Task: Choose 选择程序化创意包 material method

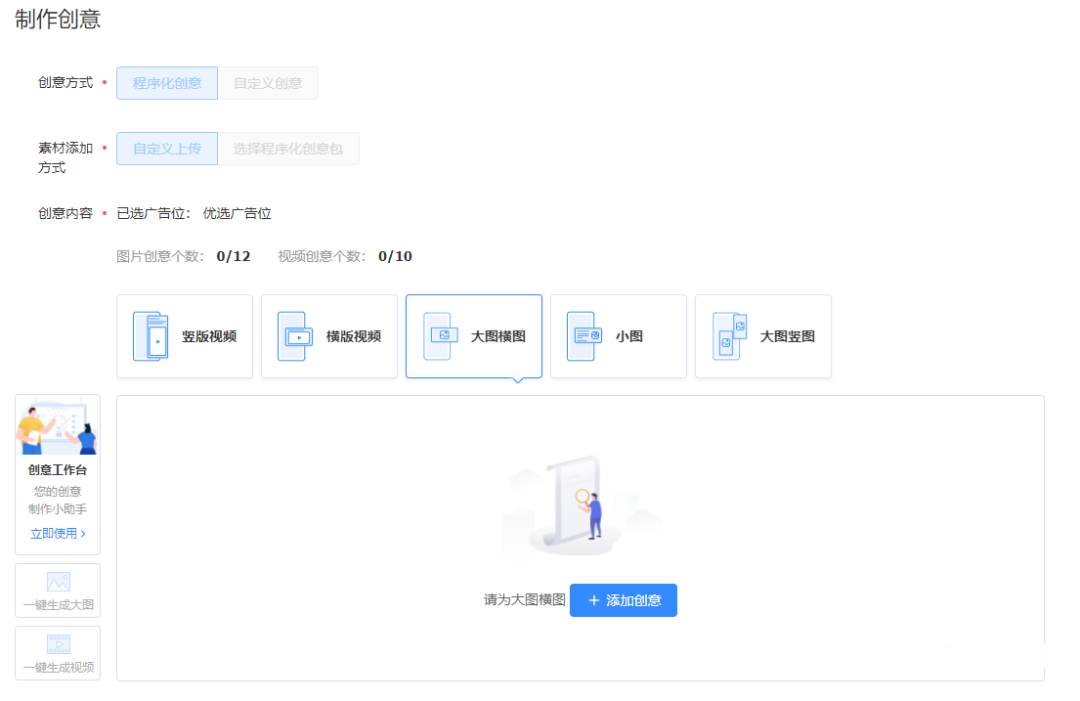Action: pos(288,148)
